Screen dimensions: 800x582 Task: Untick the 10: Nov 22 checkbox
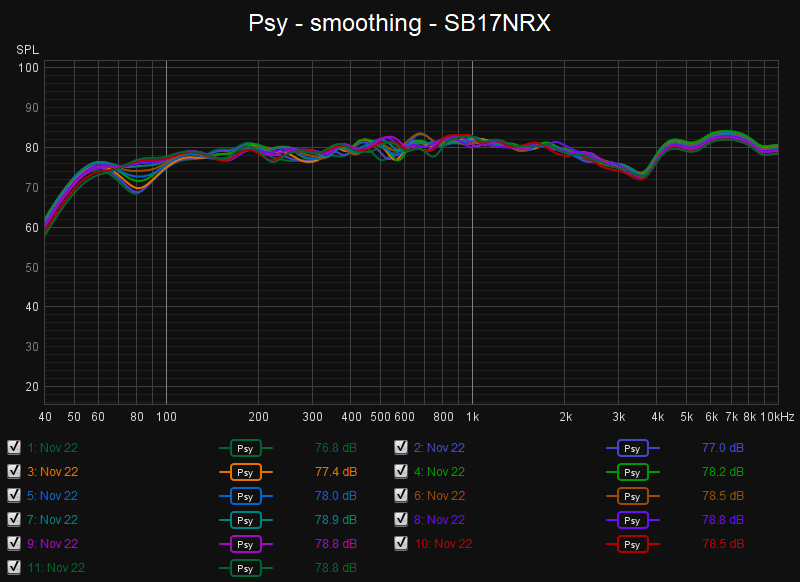(401, 543)
